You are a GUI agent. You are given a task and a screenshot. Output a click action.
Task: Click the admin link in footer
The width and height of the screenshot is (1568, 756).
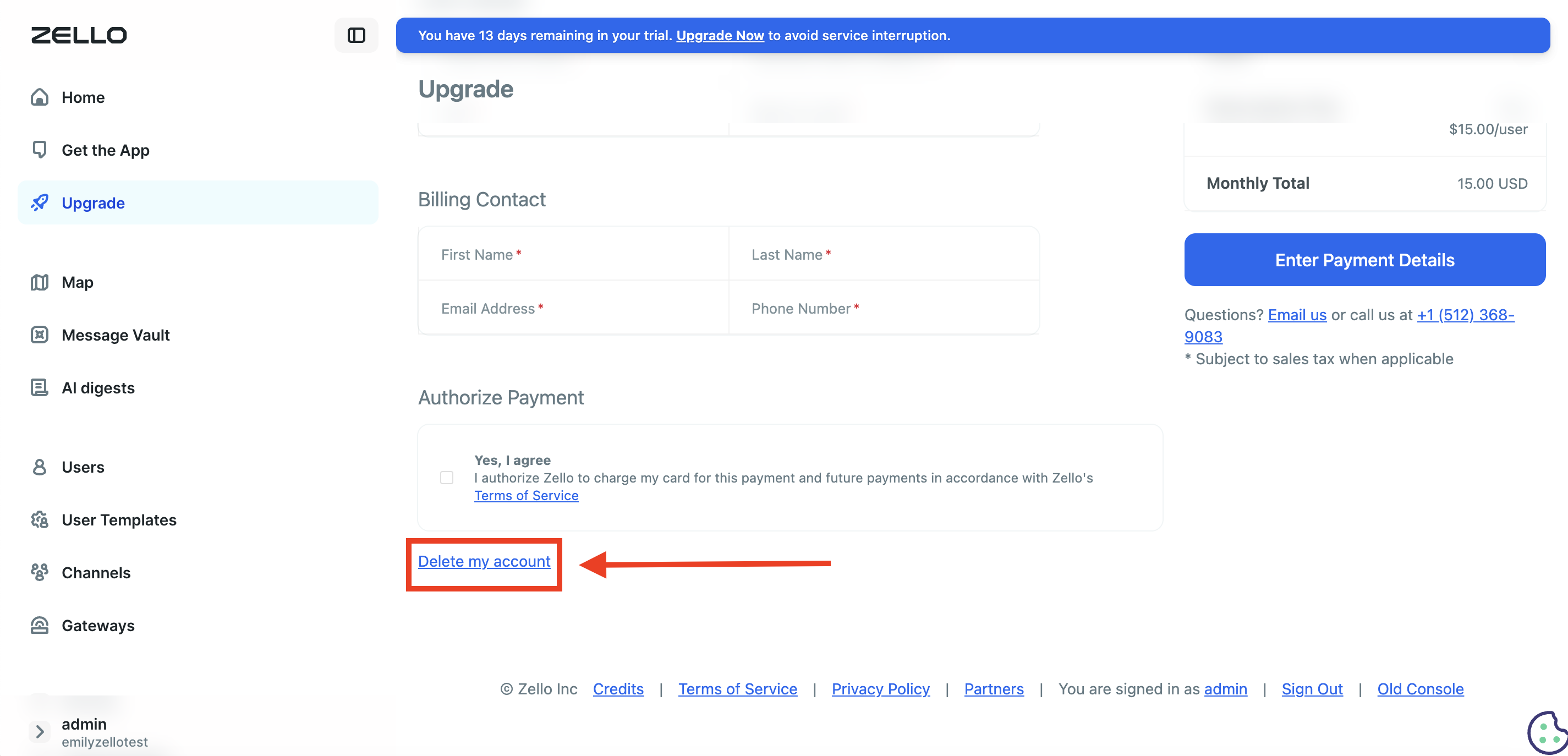coord(1225,689)
